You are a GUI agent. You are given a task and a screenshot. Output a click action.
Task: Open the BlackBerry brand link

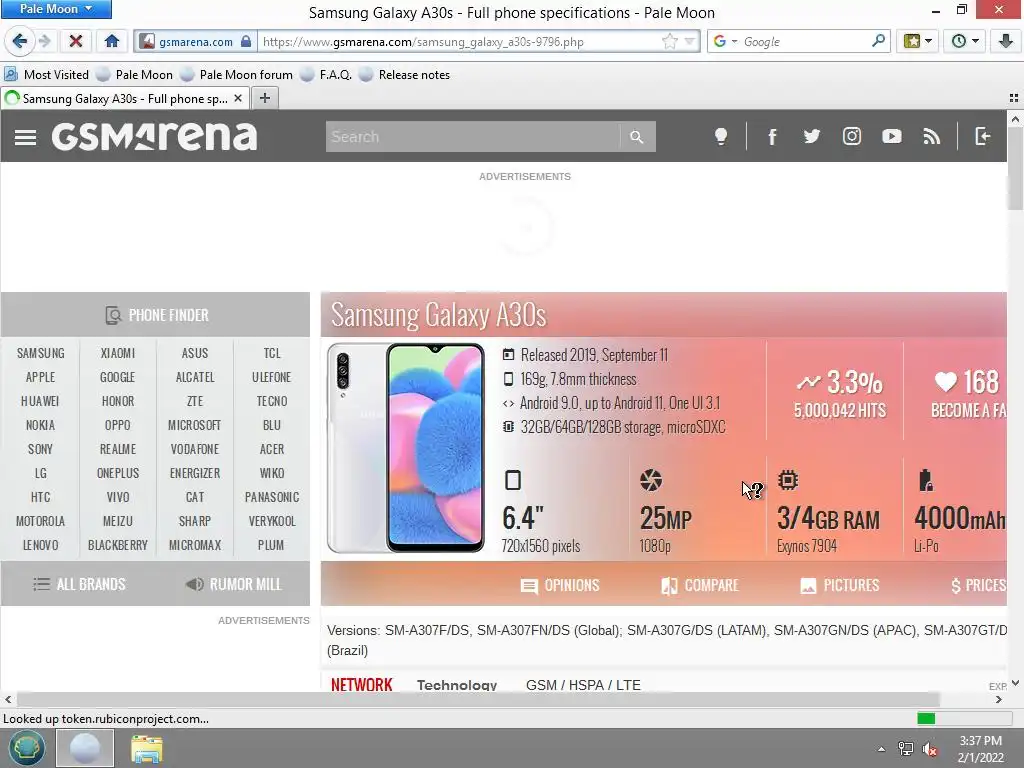coord(118,545)
